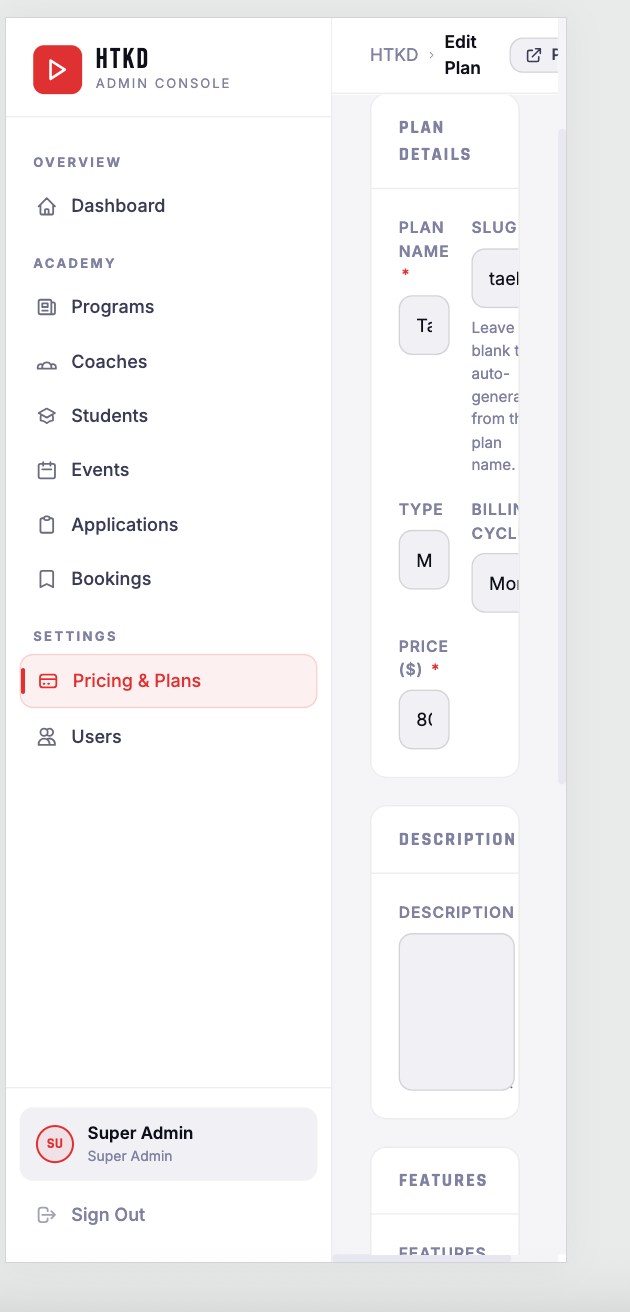The height and width of the screenshot is (1312, 630).
Task: Click into the Description text area
Action: [x=457, y=1012]
